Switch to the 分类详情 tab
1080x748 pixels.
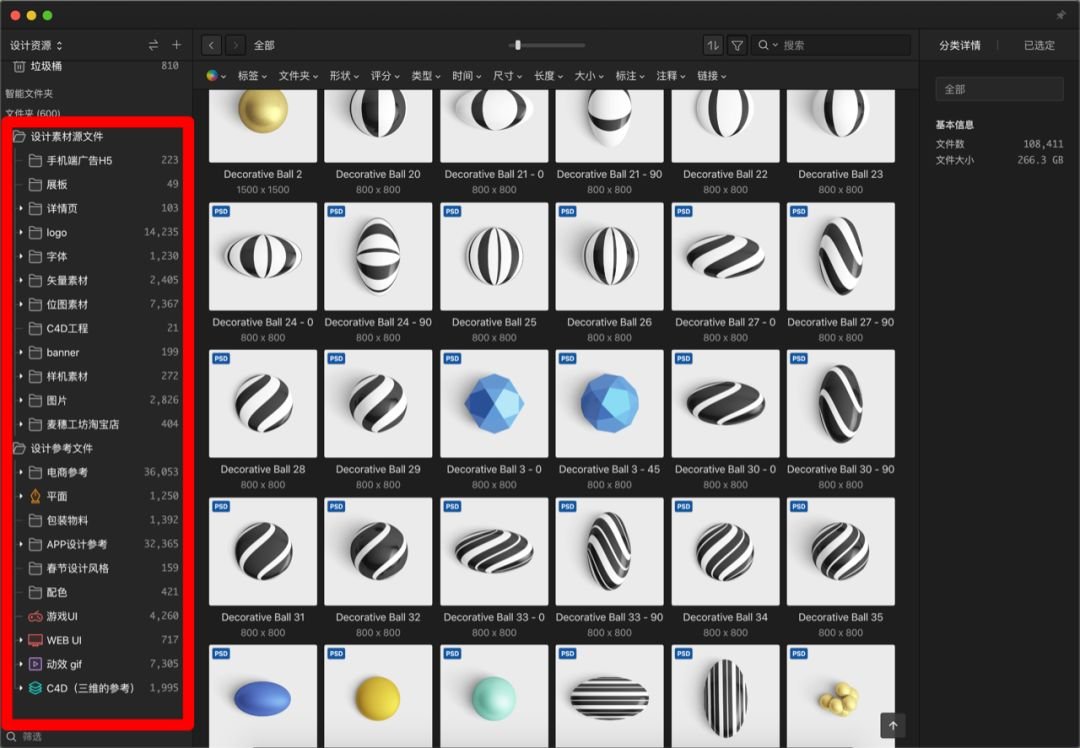pos(959,45)
